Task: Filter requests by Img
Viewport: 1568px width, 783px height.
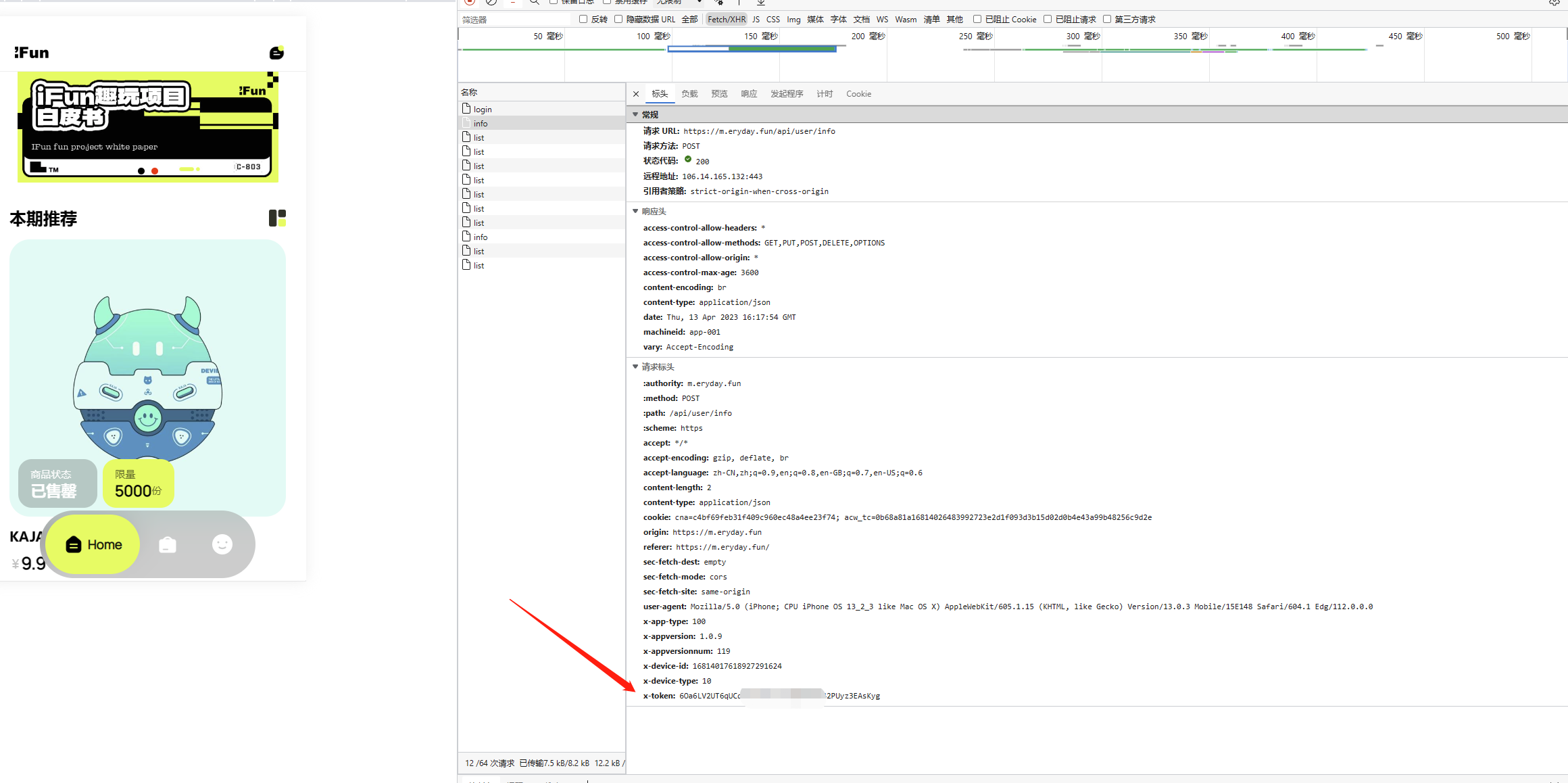Action: pyautogui.click(x=793, y=19)
